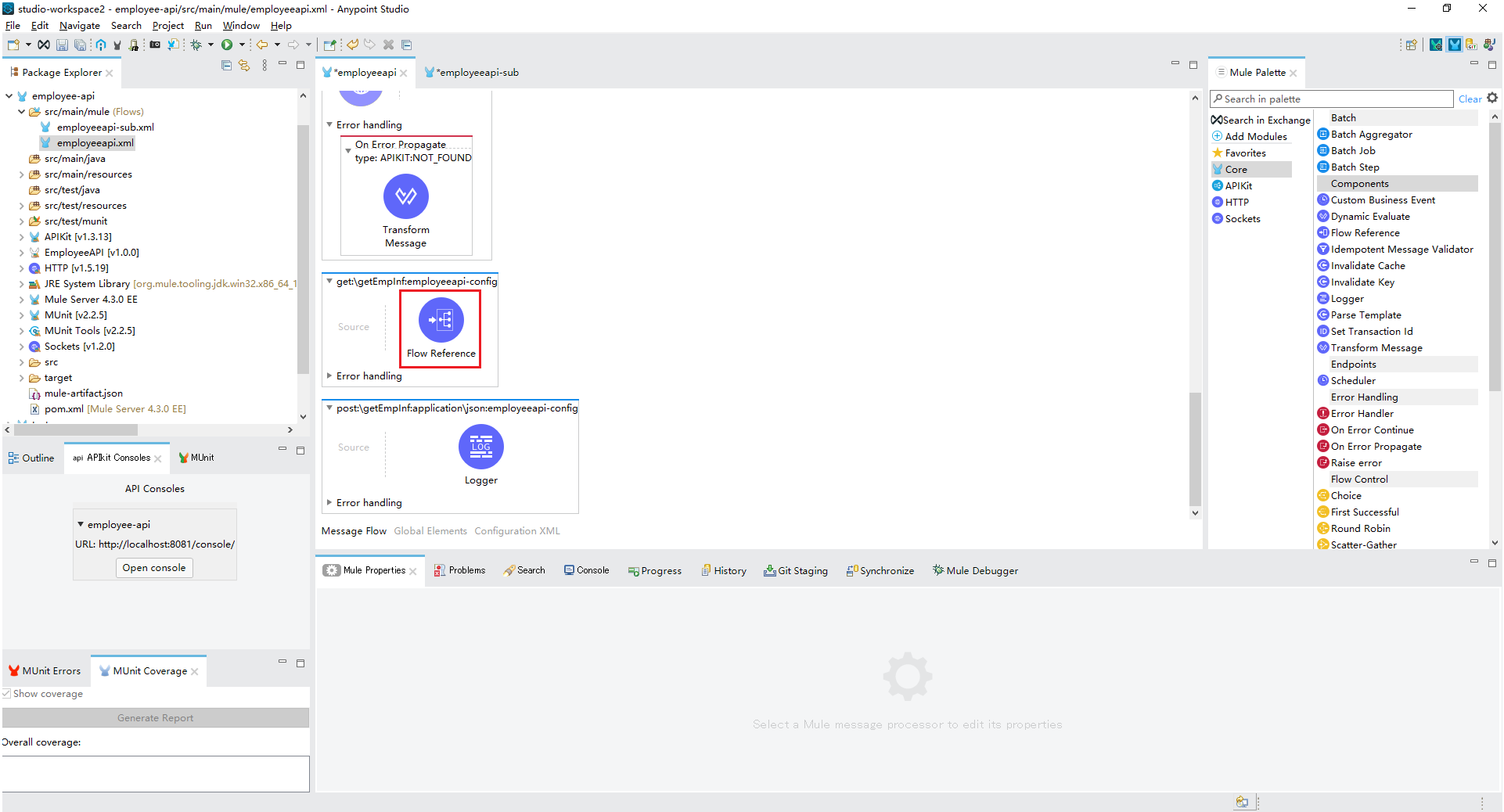The width and height of the screenshot is (1504, 812).
Task: Select mule-artifact.json file
Action: [76, 393]
